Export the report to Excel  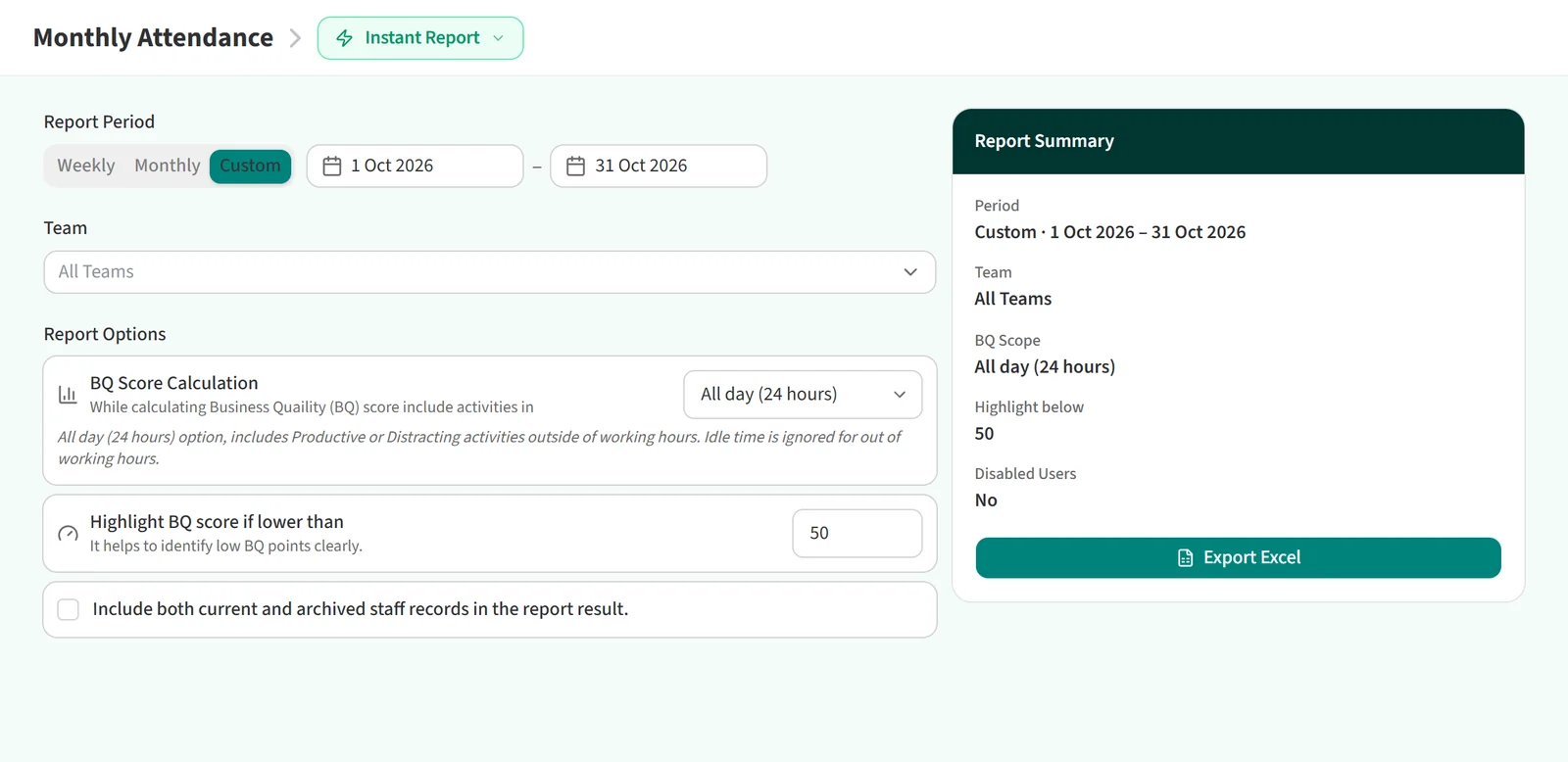point(1238,557)
